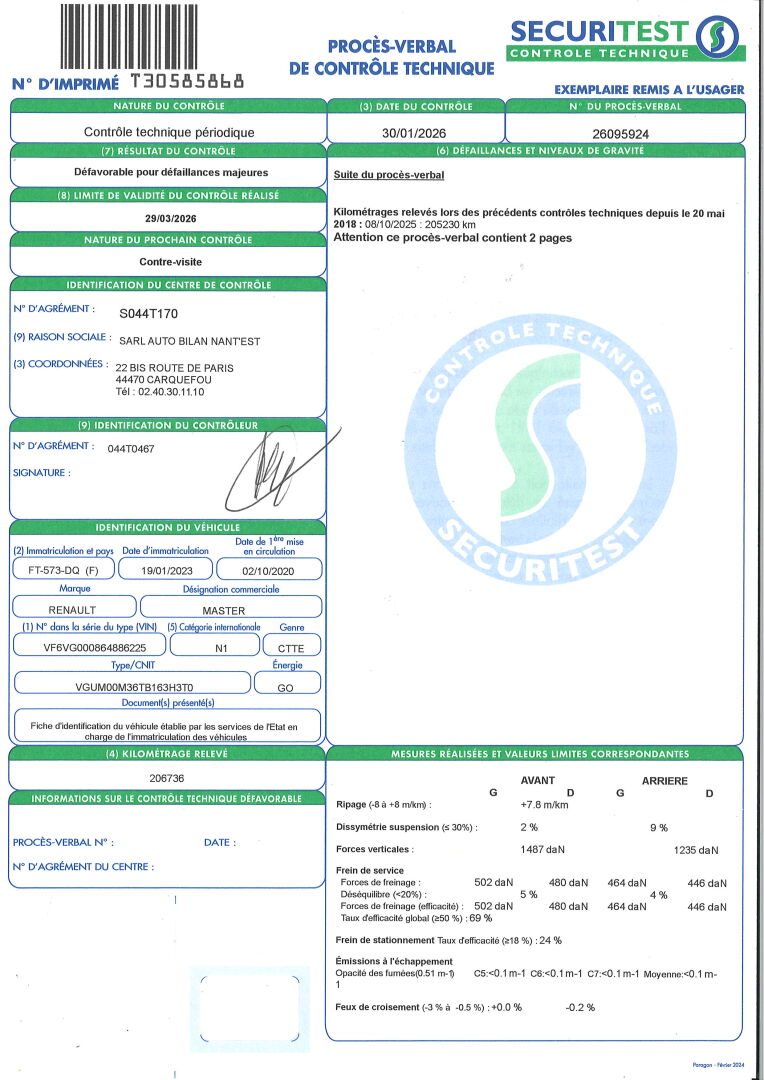
Task: Select the recorded mileage 206736
Action: point(167,778)
